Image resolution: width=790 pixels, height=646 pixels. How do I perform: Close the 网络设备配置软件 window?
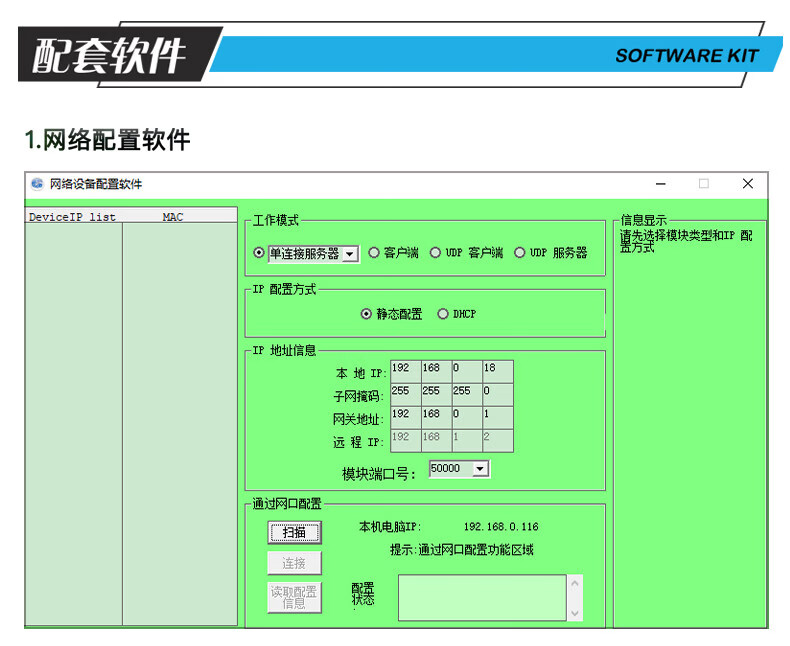click(748, 184)
